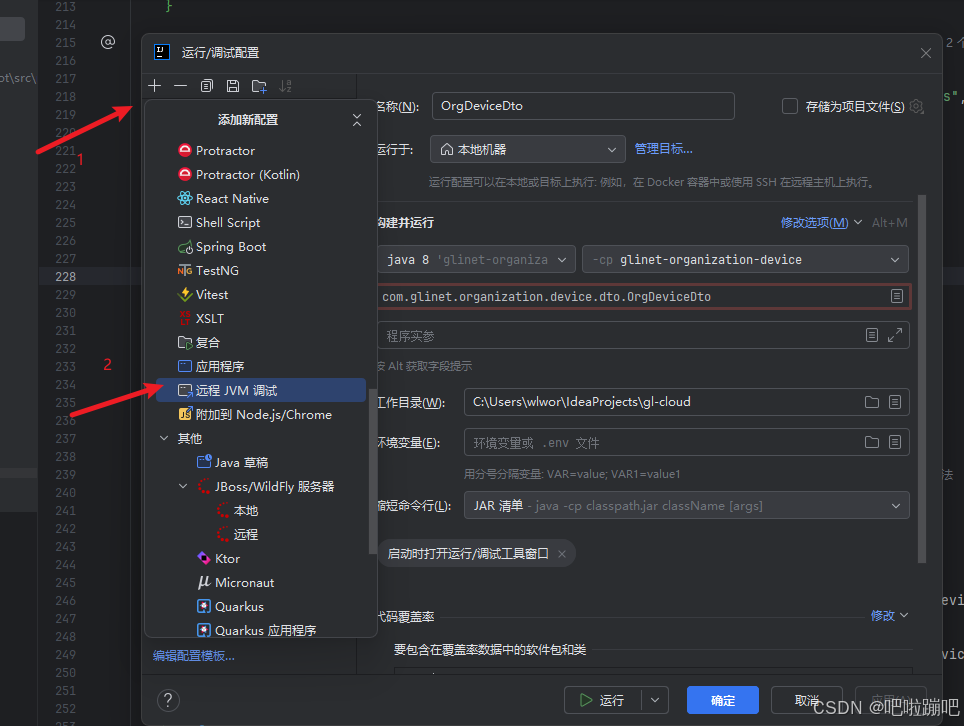This screenshot has height=726, width=964.
Task: Click macro list icon in 工作目录 field
Action: (x=895, y=402)
